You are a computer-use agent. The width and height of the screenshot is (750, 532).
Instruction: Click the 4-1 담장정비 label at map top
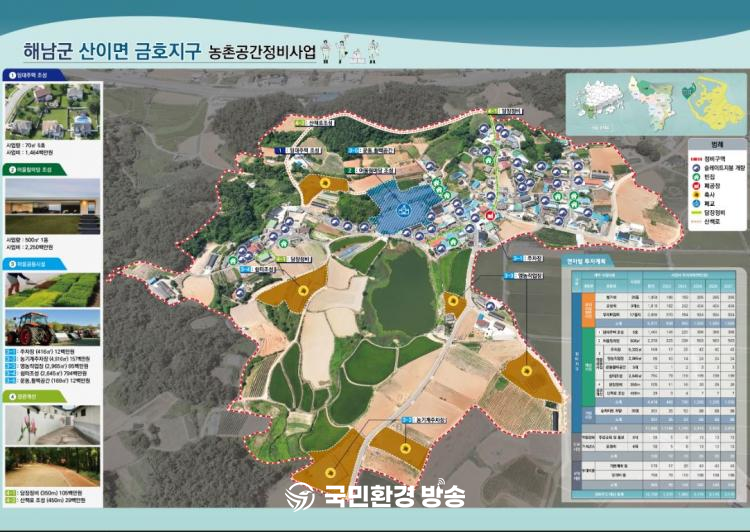(x=506, y=111)
